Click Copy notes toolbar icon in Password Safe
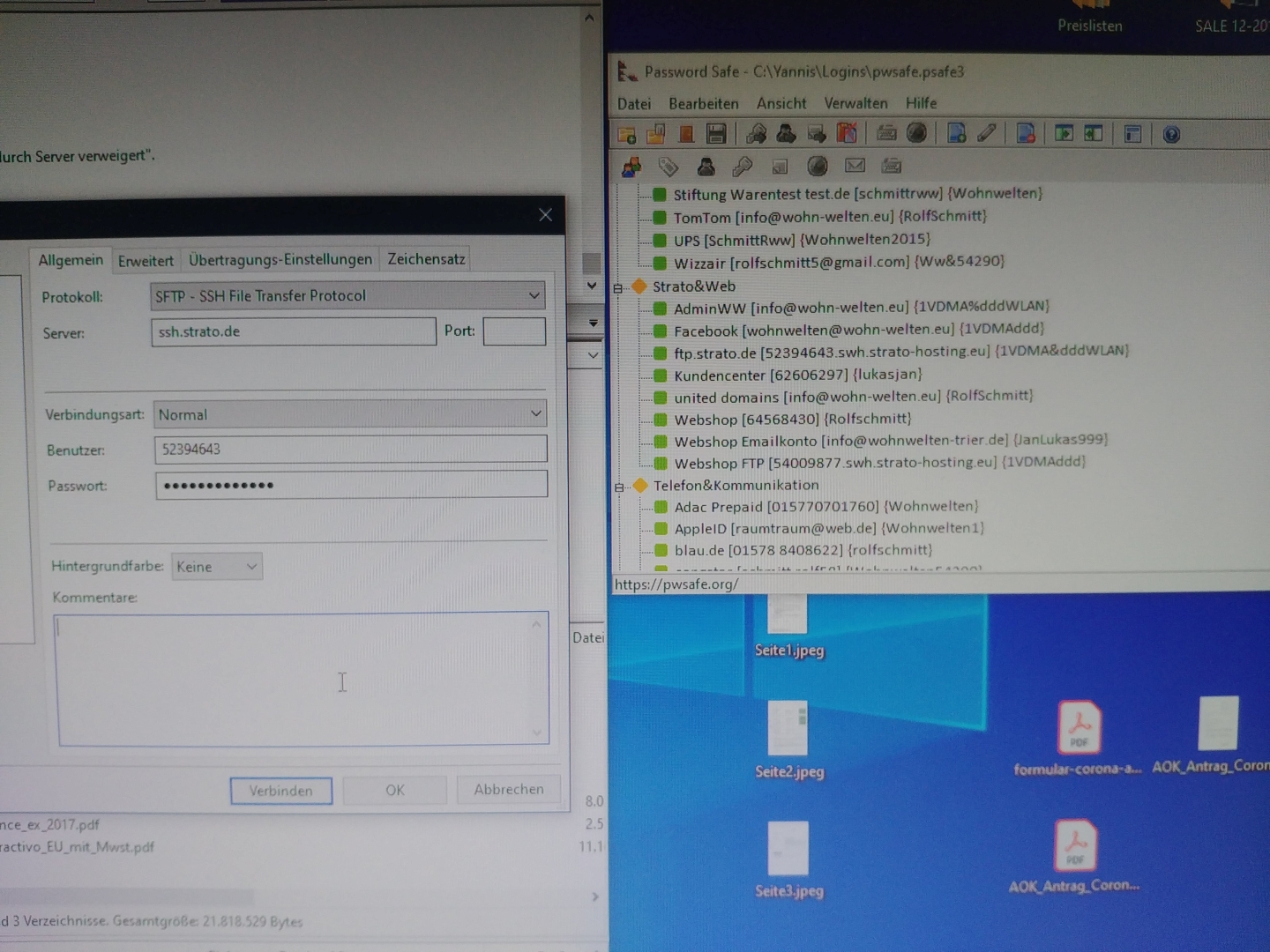1270x952 pixels. coord(817,134)
